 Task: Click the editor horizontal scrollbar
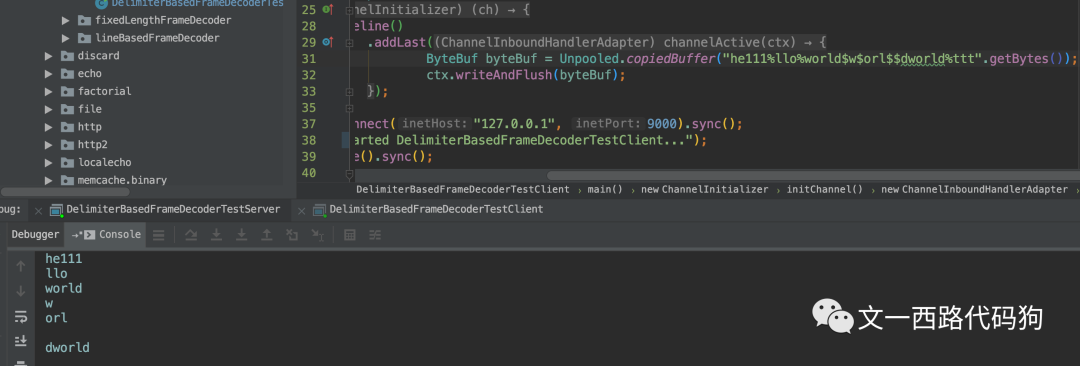point(813,176)
